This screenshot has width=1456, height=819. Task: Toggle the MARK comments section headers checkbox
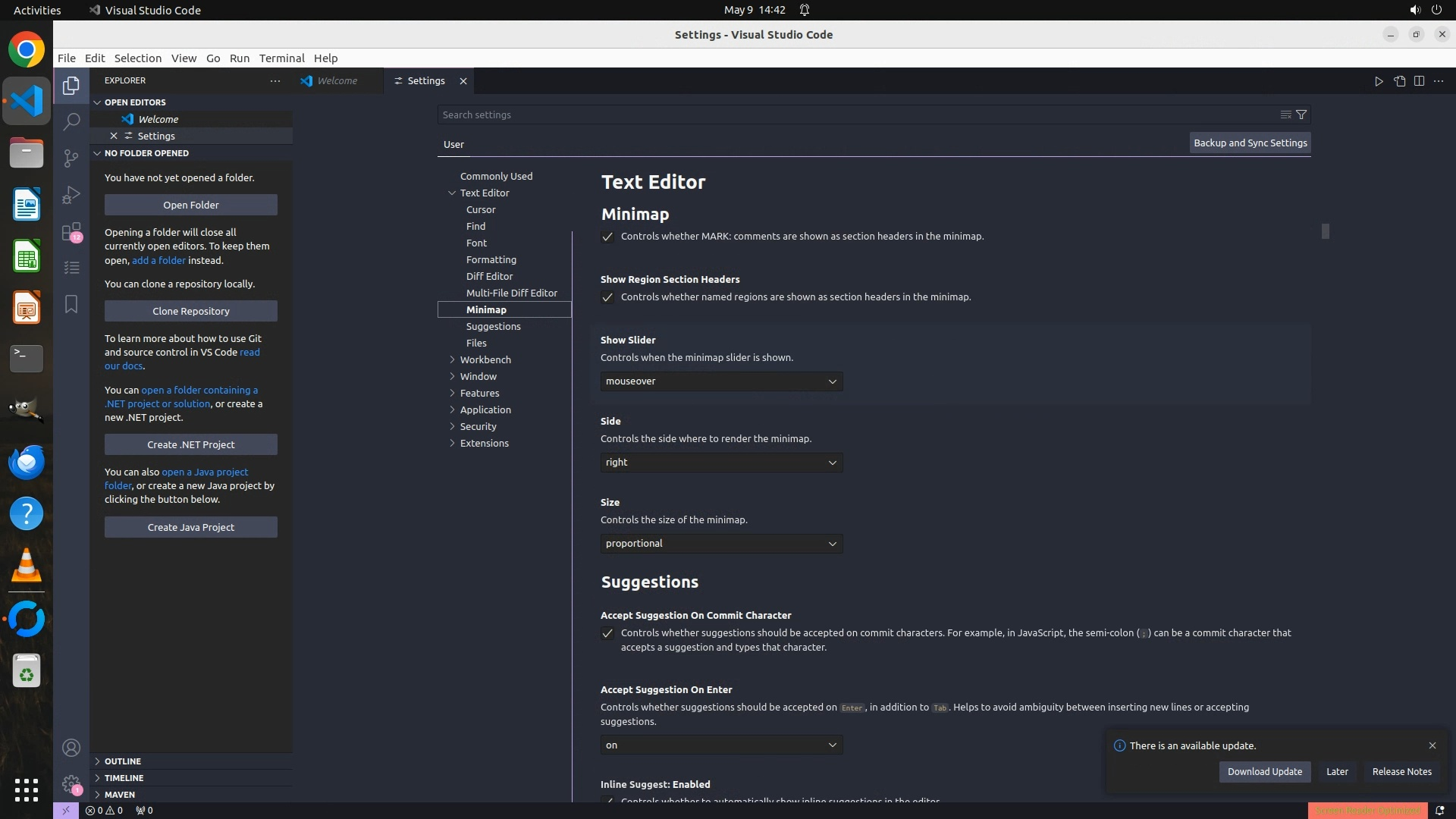click(x=607, y=237)
